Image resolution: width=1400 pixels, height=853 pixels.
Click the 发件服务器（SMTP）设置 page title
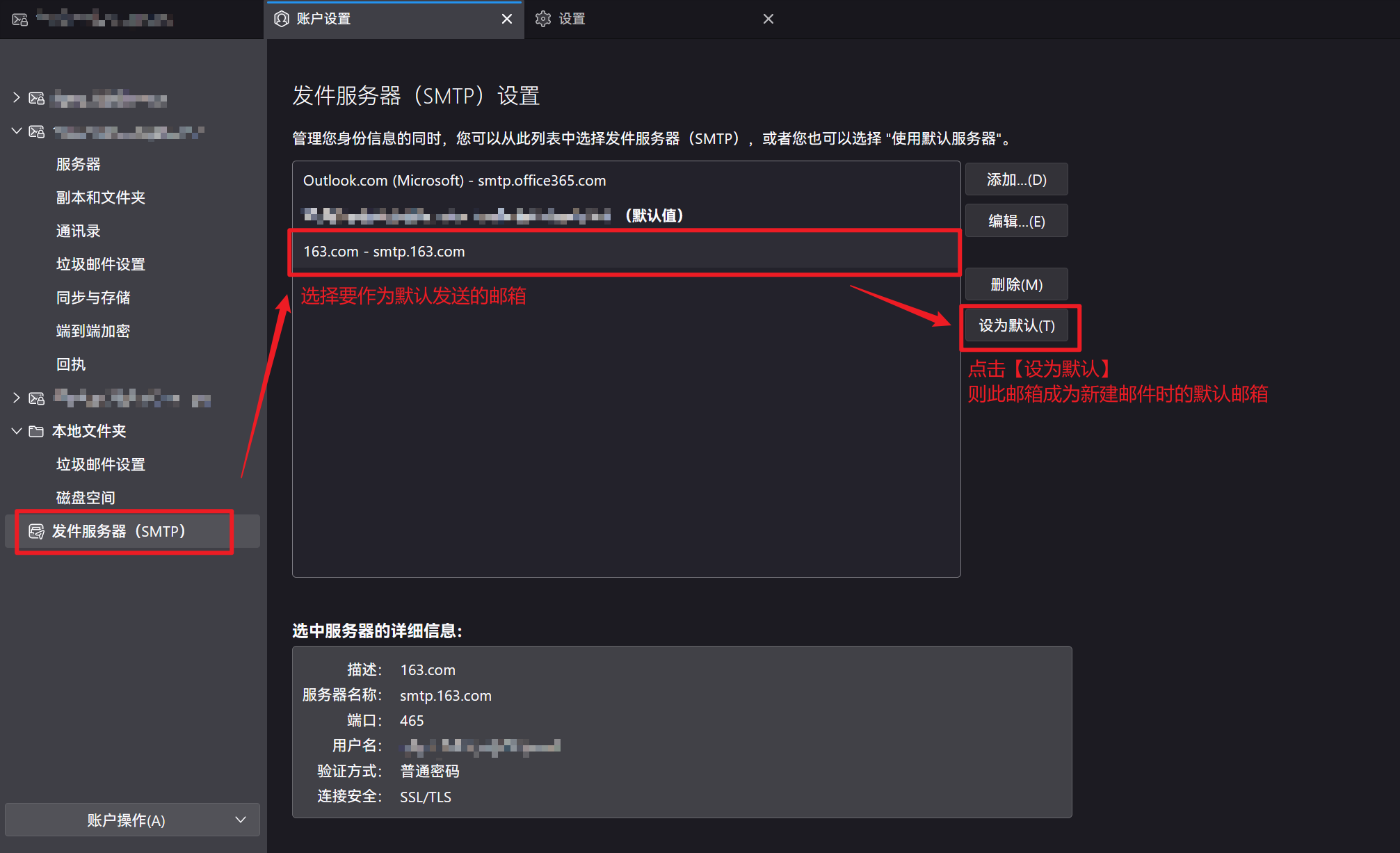(x=416, y=96)
